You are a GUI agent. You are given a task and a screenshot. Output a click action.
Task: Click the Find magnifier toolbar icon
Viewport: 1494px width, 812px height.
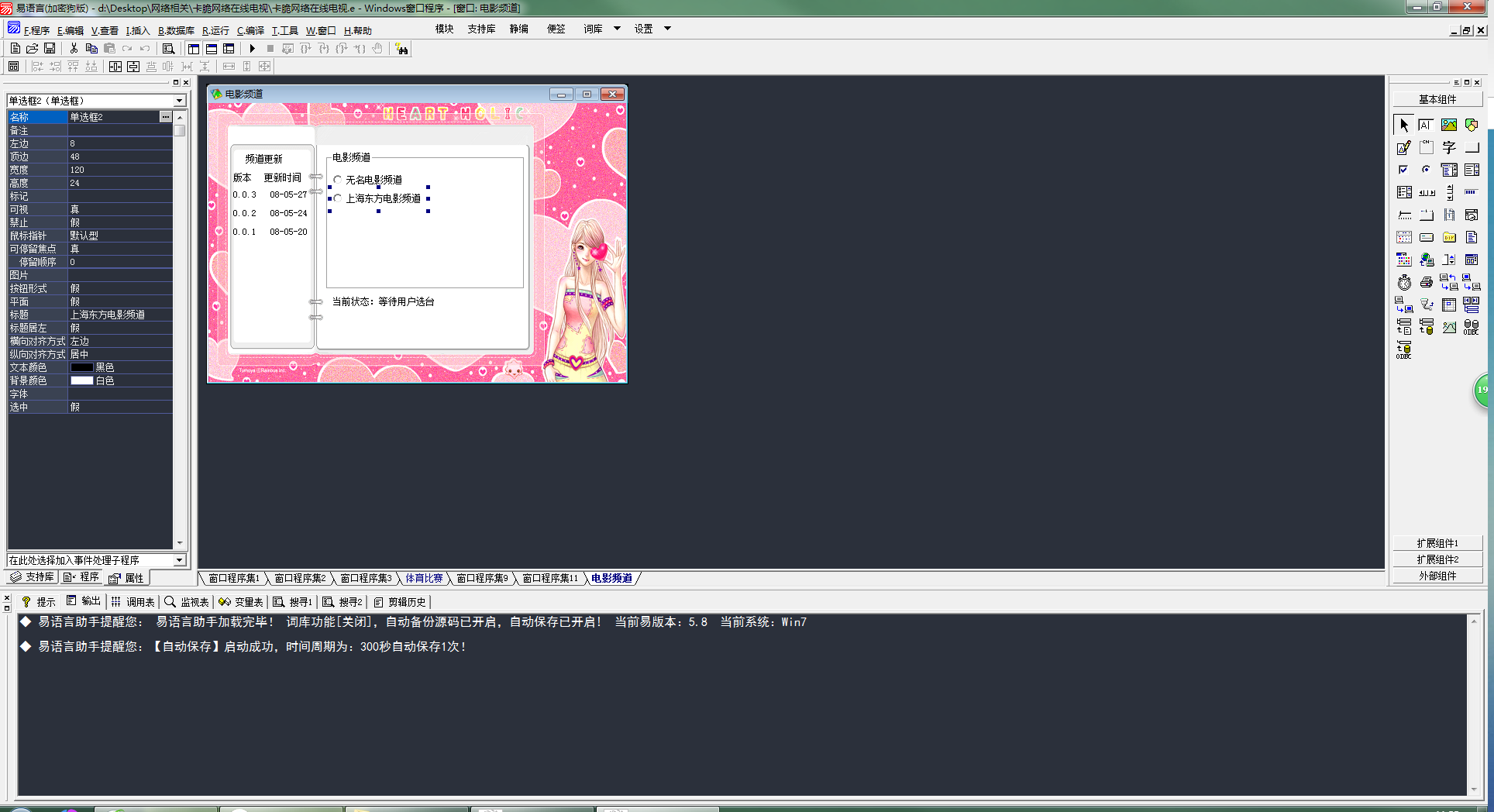(168, 48)
